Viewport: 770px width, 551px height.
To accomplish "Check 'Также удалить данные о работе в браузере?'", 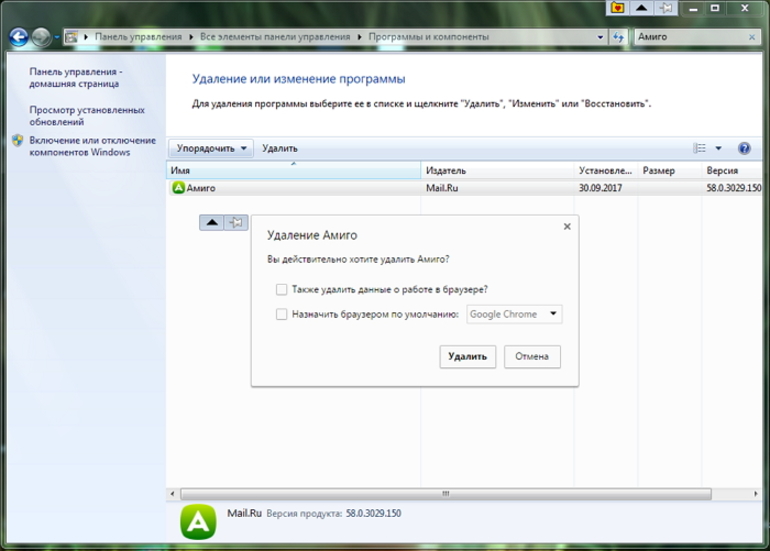I will (281, 290).
